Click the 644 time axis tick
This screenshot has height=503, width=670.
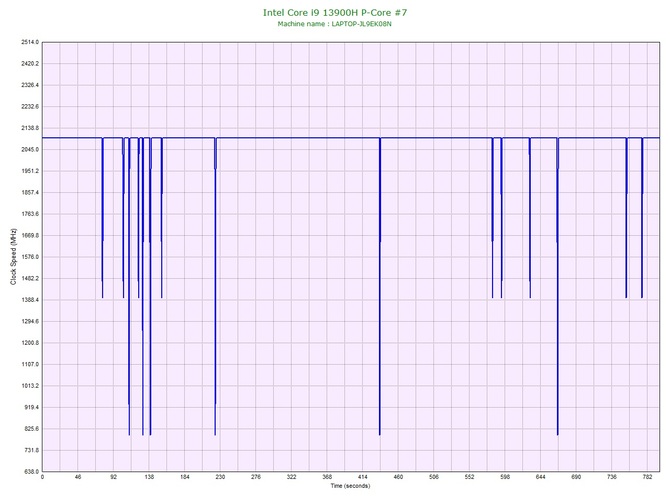click(x=540, y=477)
